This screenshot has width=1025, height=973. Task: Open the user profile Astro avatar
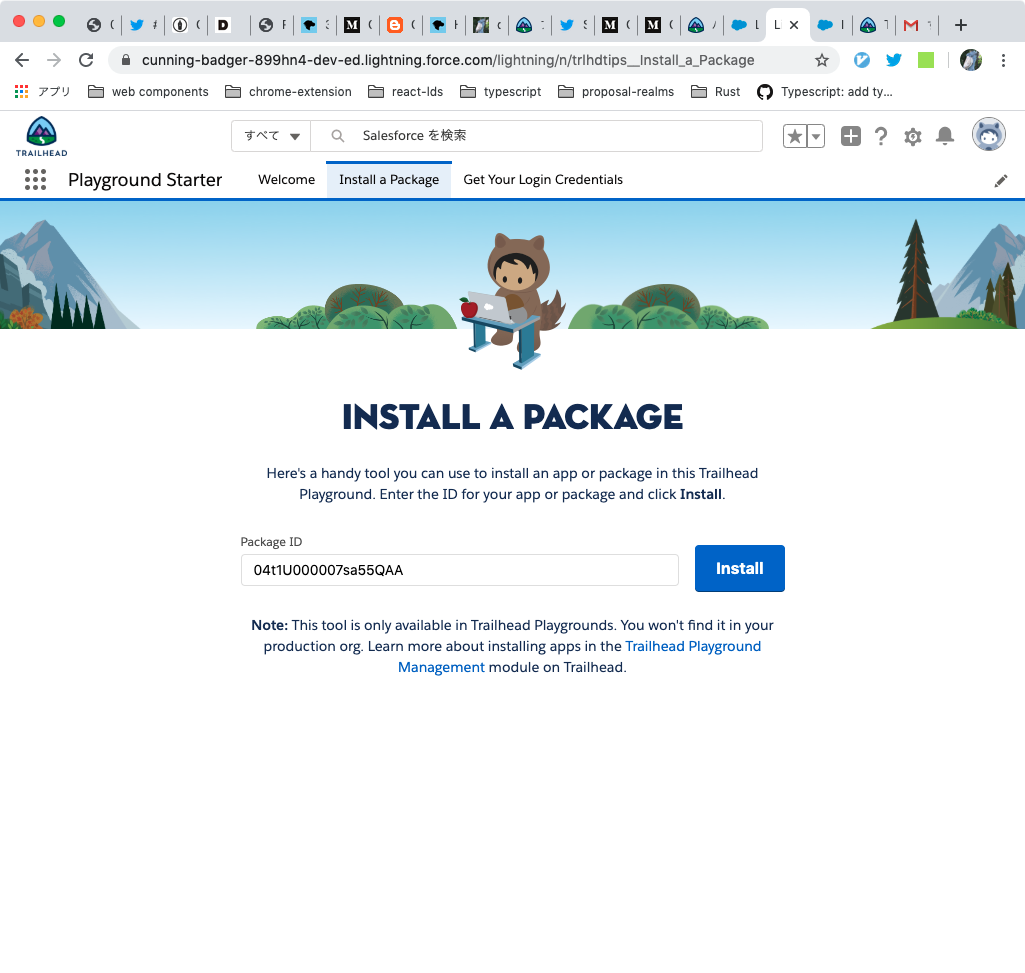pyautogui.click(x=988, y=135)
